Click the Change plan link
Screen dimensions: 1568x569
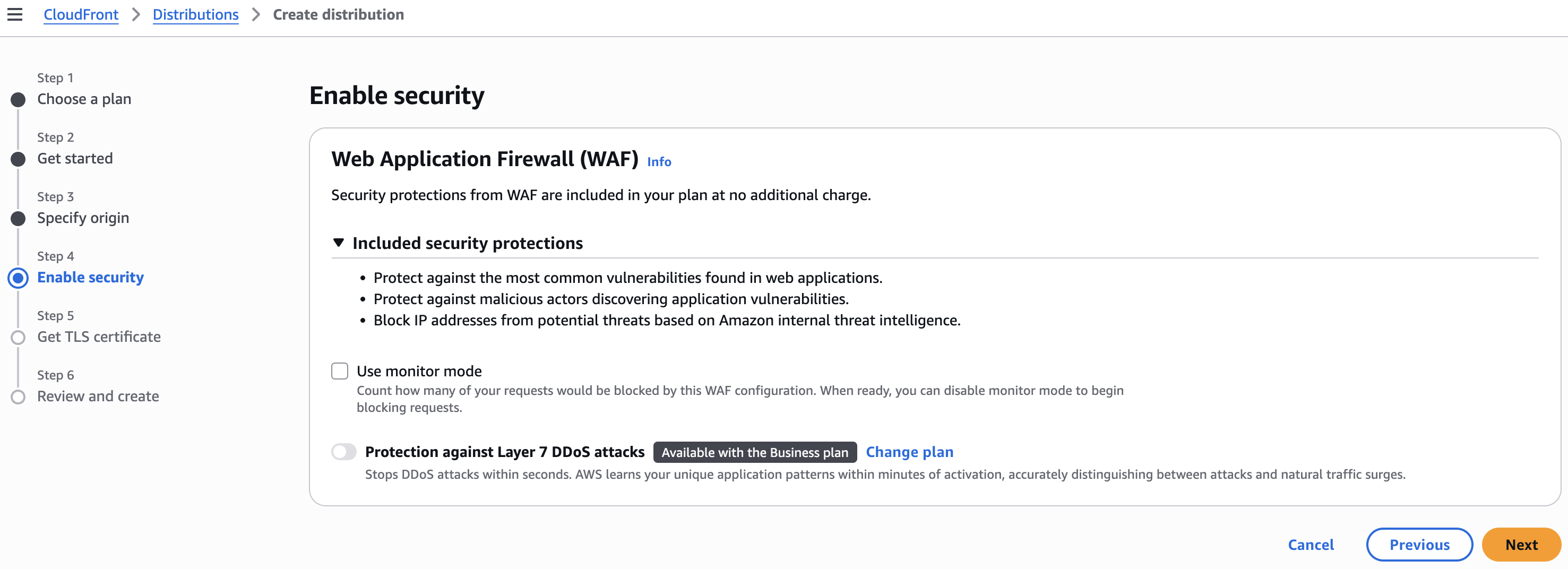pyautogui.click(x=909, y=452)
